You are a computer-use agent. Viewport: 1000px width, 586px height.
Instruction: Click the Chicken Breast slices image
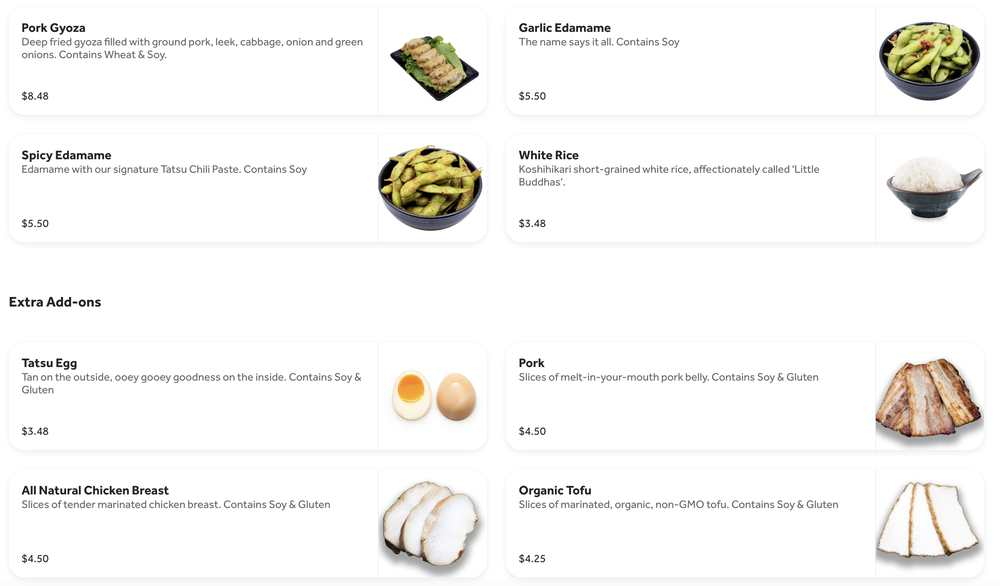(431, 525)
